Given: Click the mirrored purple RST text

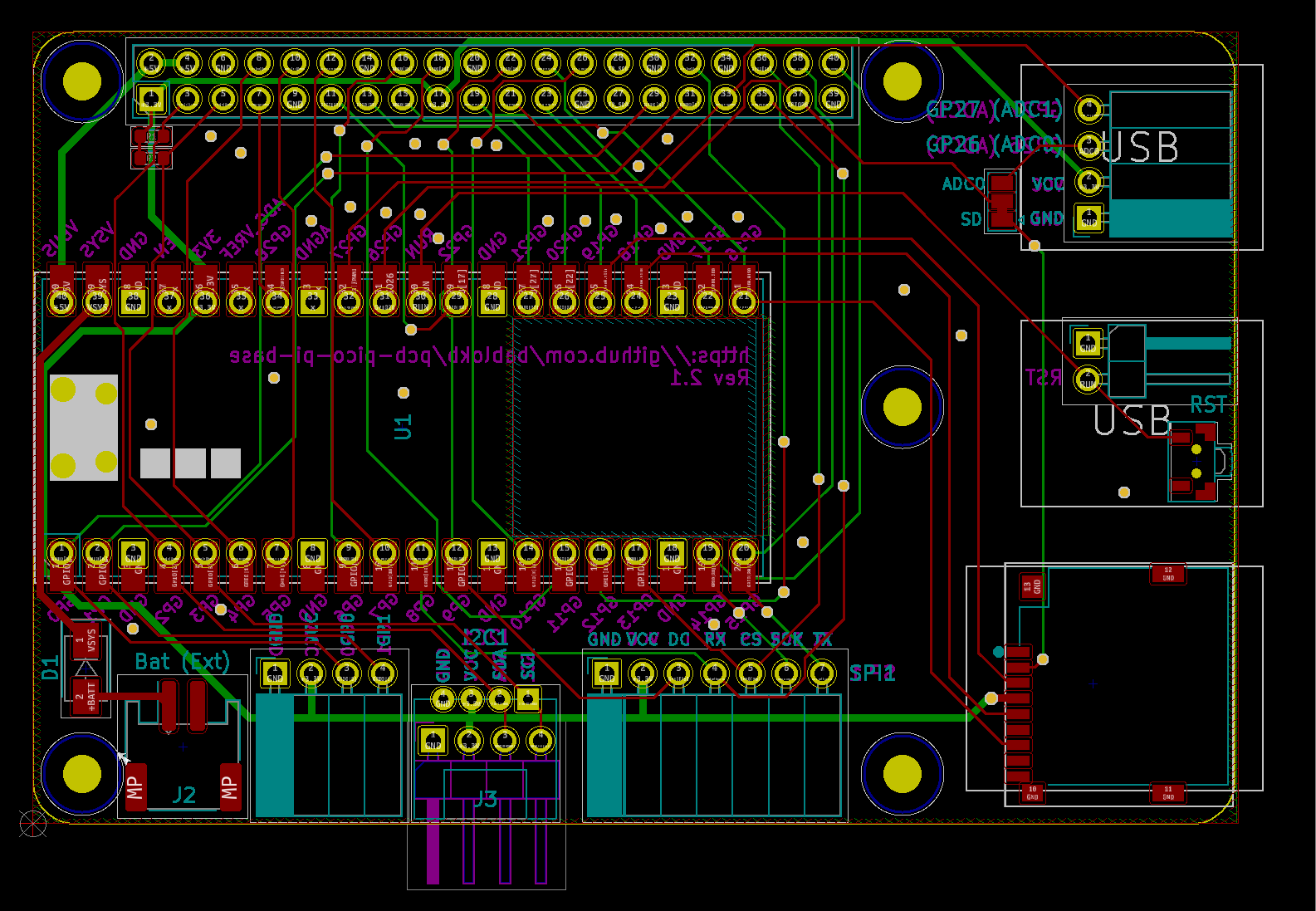Looking at the screenshot, I should pyautogui.click(x=1044, y=378).
